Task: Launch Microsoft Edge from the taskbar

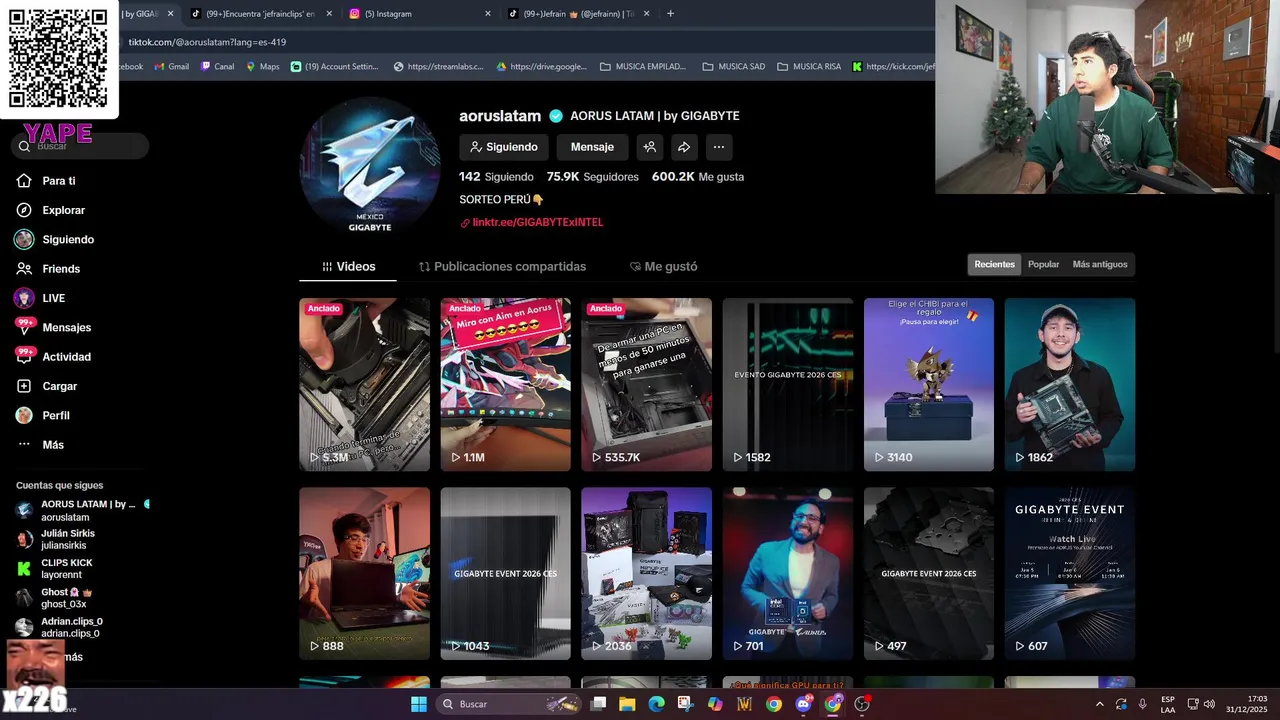Action: click(x=656, y=704)
